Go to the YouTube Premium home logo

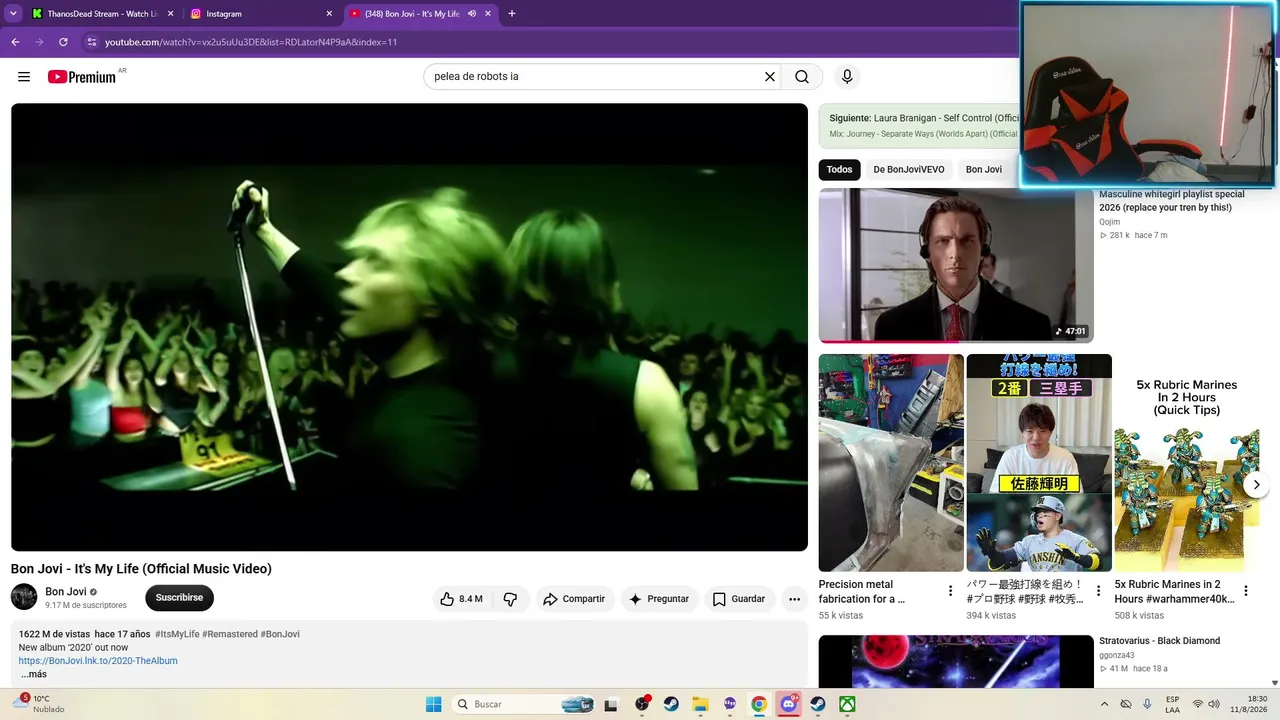82,77
